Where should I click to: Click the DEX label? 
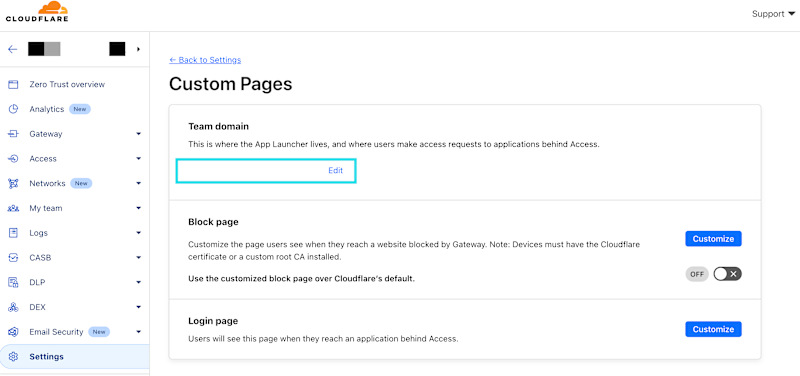coord(38,307)
